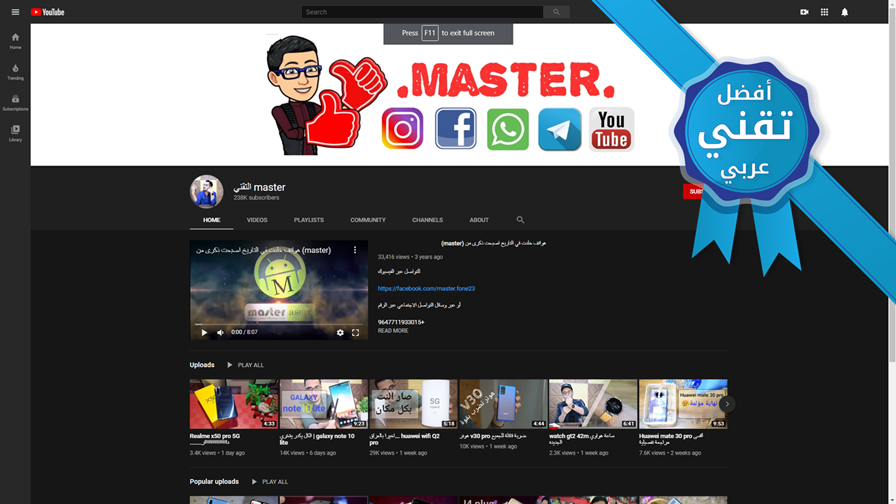Open the notifications bell
896x504 pixels.
(845, 12)
